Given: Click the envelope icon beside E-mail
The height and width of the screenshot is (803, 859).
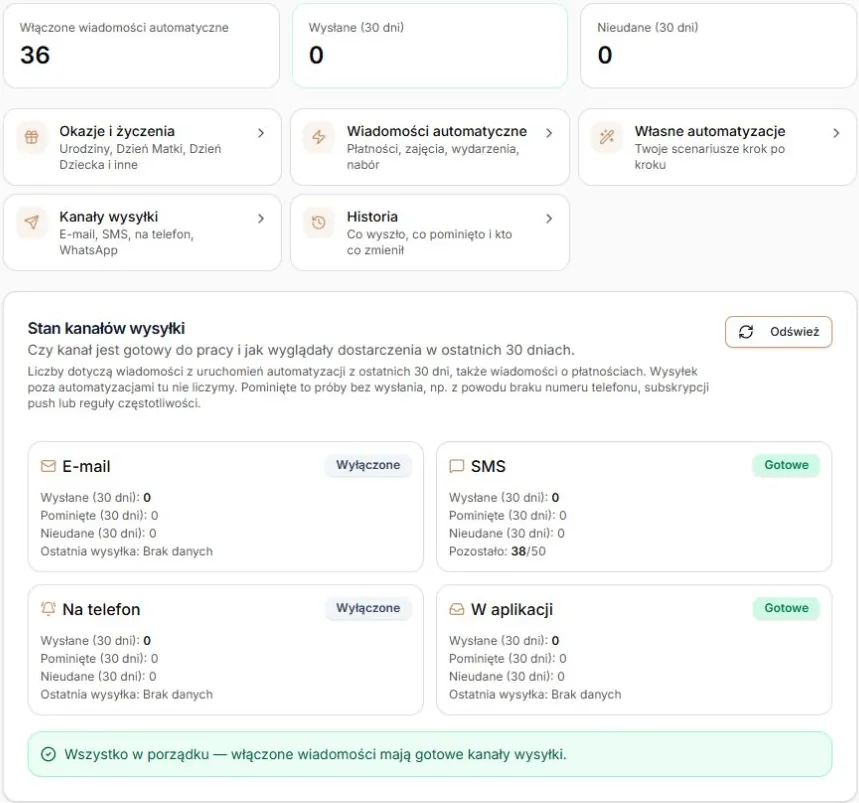Looking at the screenshot, I should 48,466.
